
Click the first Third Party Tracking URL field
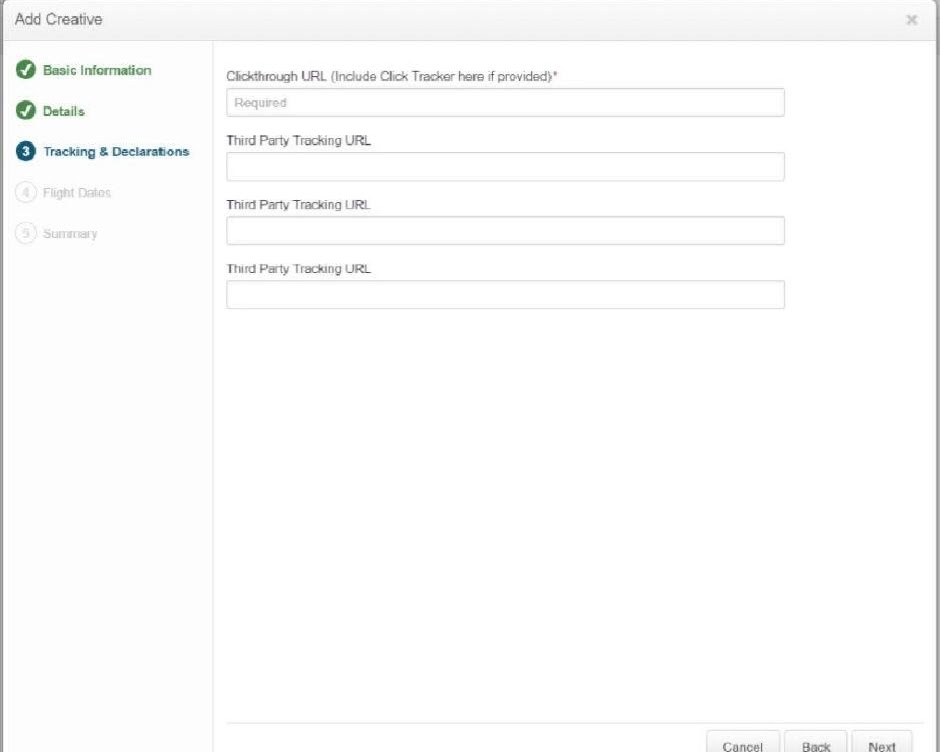pos(505,167)
